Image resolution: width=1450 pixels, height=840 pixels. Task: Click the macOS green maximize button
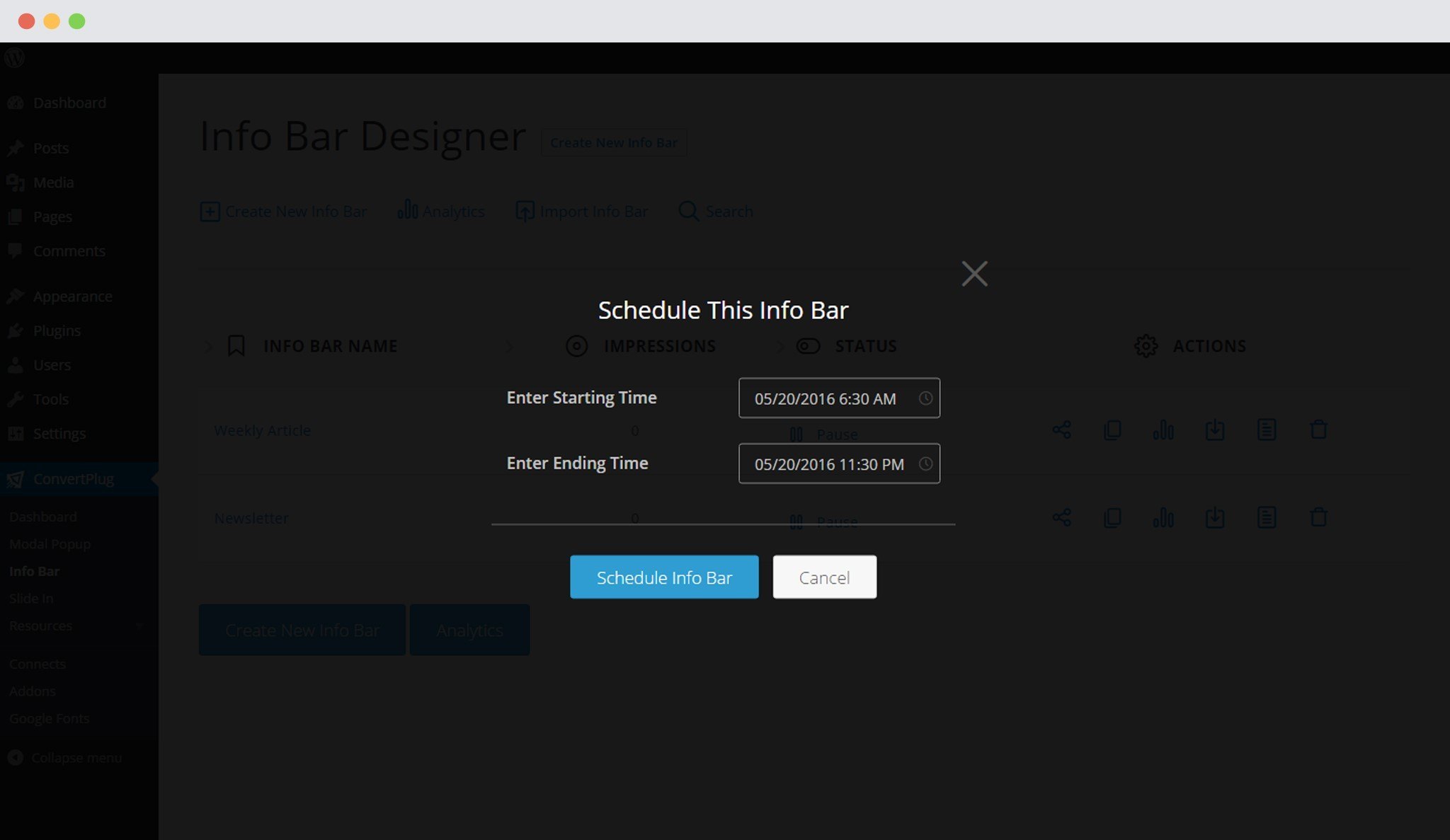point(76,21)
